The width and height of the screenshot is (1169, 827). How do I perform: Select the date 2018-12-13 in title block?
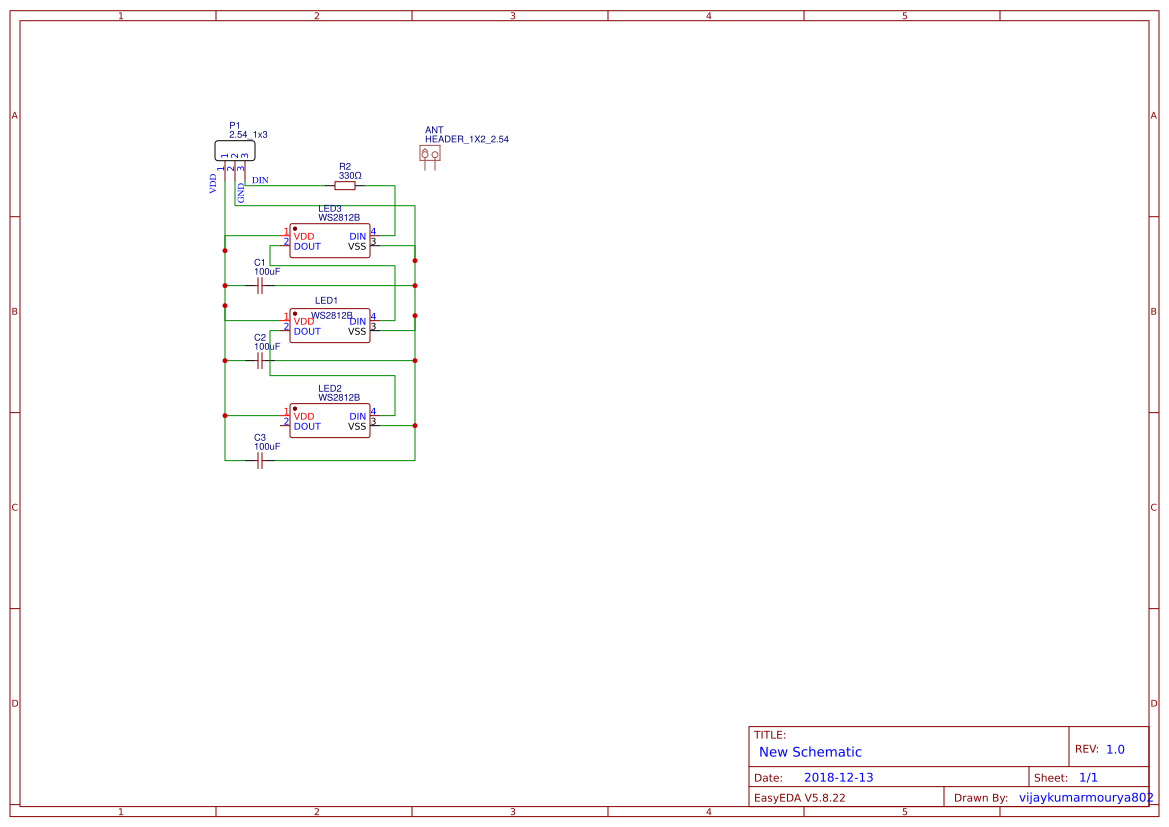tap(838, 776)
